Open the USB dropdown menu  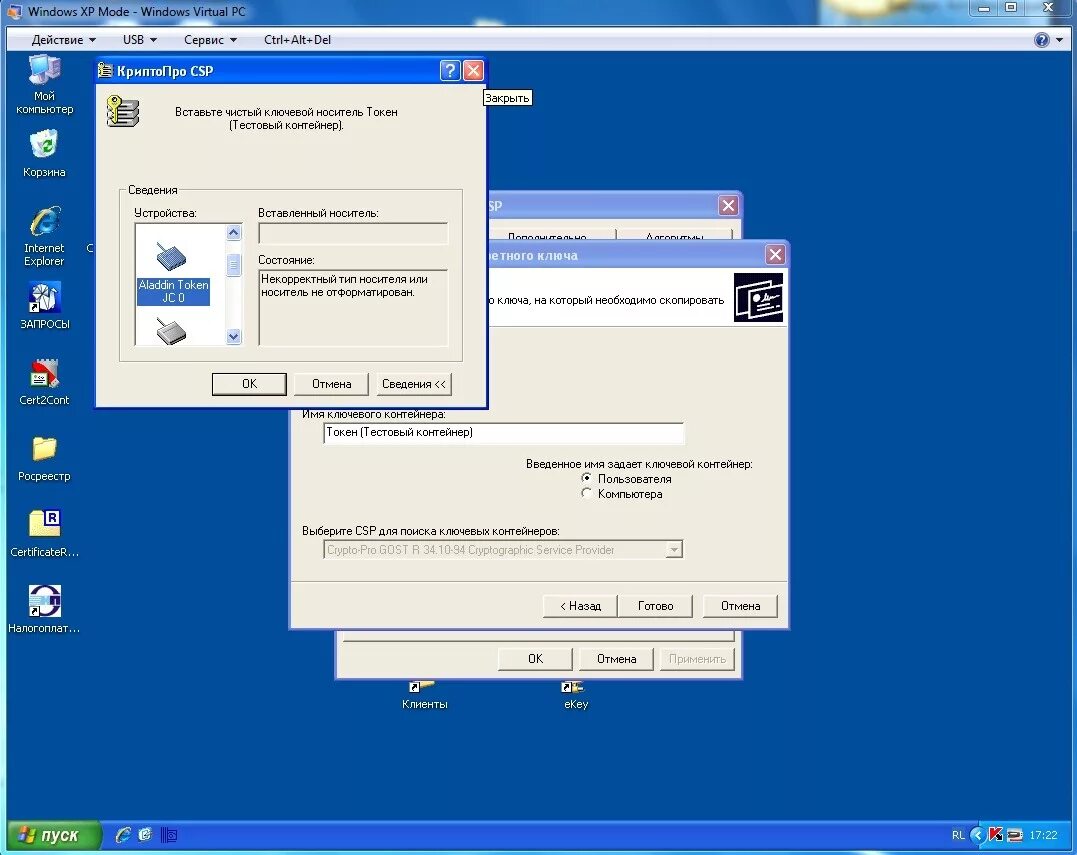139,40
